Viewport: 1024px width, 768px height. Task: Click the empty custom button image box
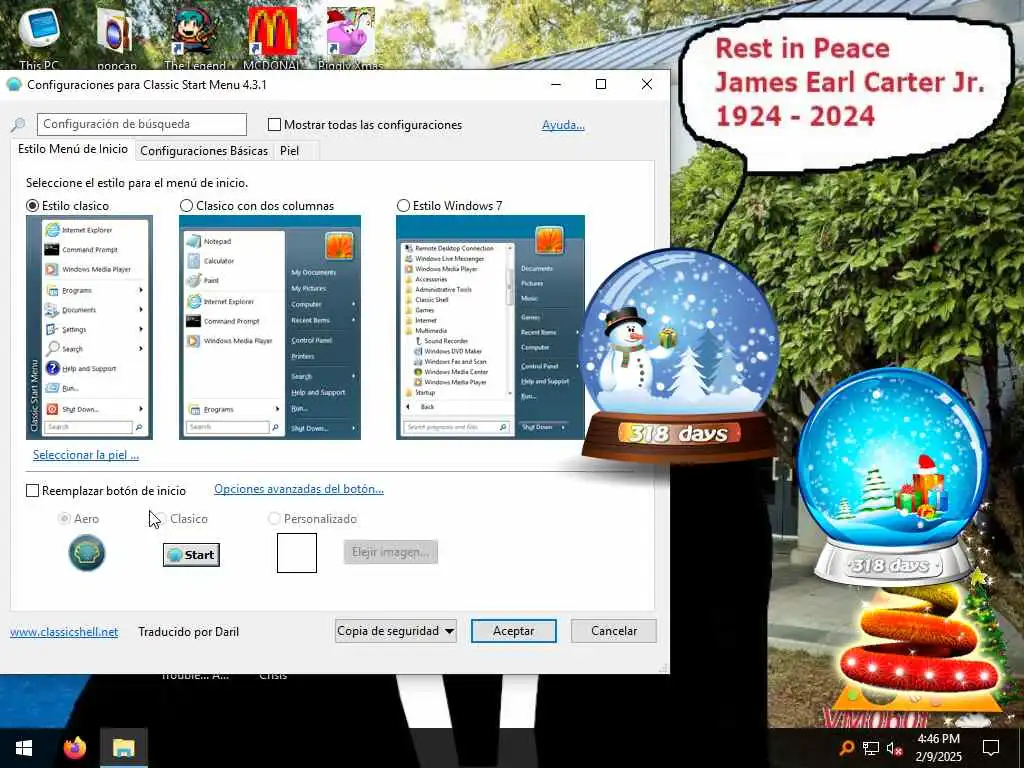297,552
